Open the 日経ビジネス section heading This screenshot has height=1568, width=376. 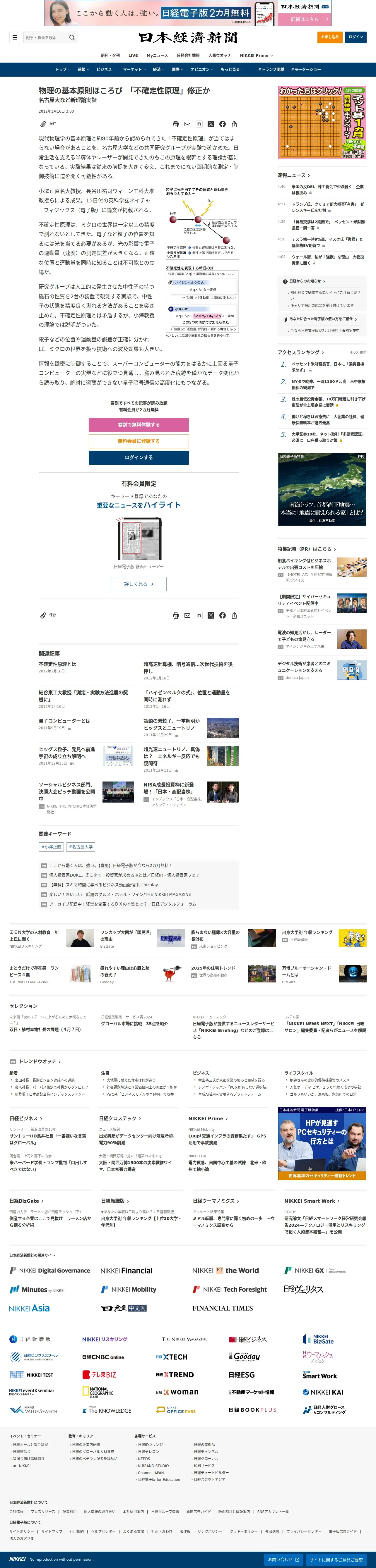(x=25, y=1118)
